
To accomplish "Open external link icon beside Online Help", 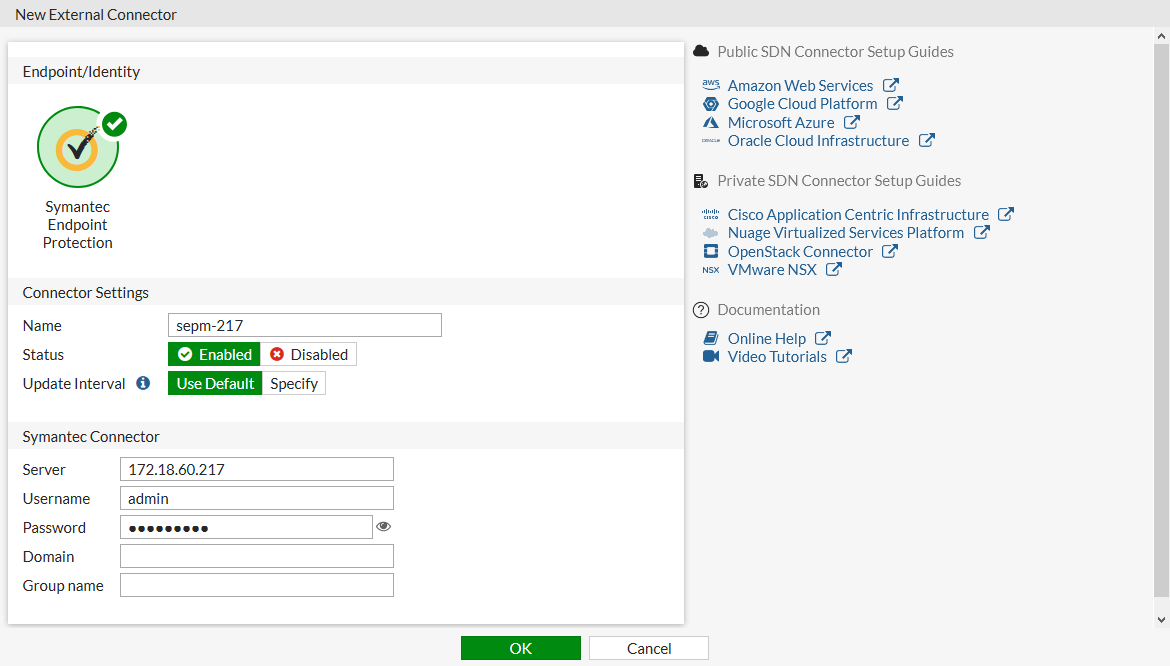I will (x=823, y=338).
